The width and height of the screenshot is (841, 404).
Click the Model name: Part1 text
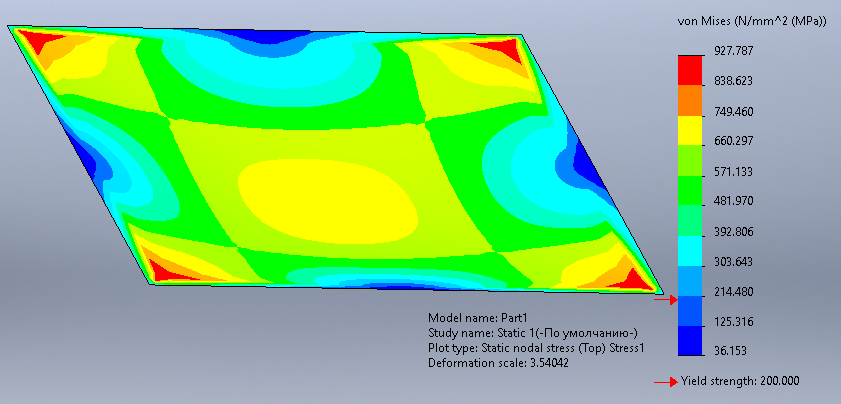469,317
